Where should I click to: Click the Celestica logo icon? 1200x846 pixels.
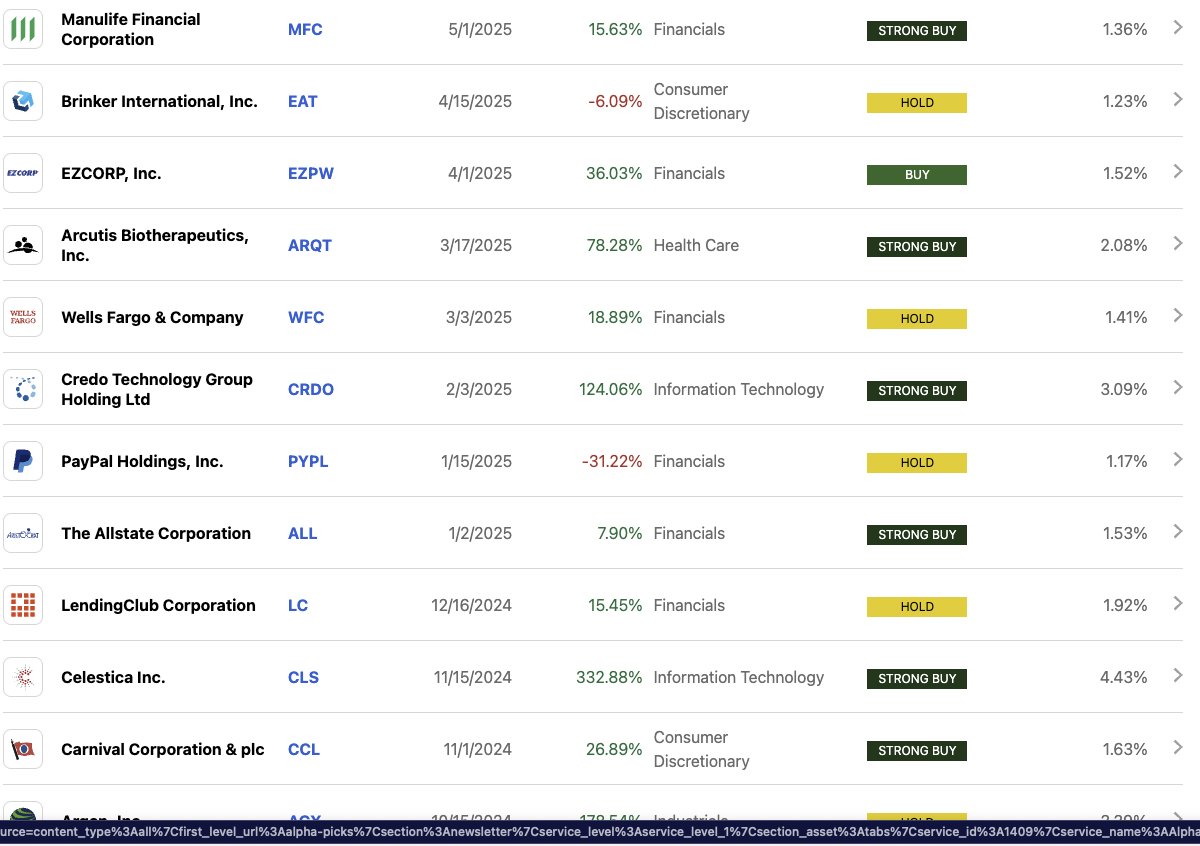click(23, 677)
